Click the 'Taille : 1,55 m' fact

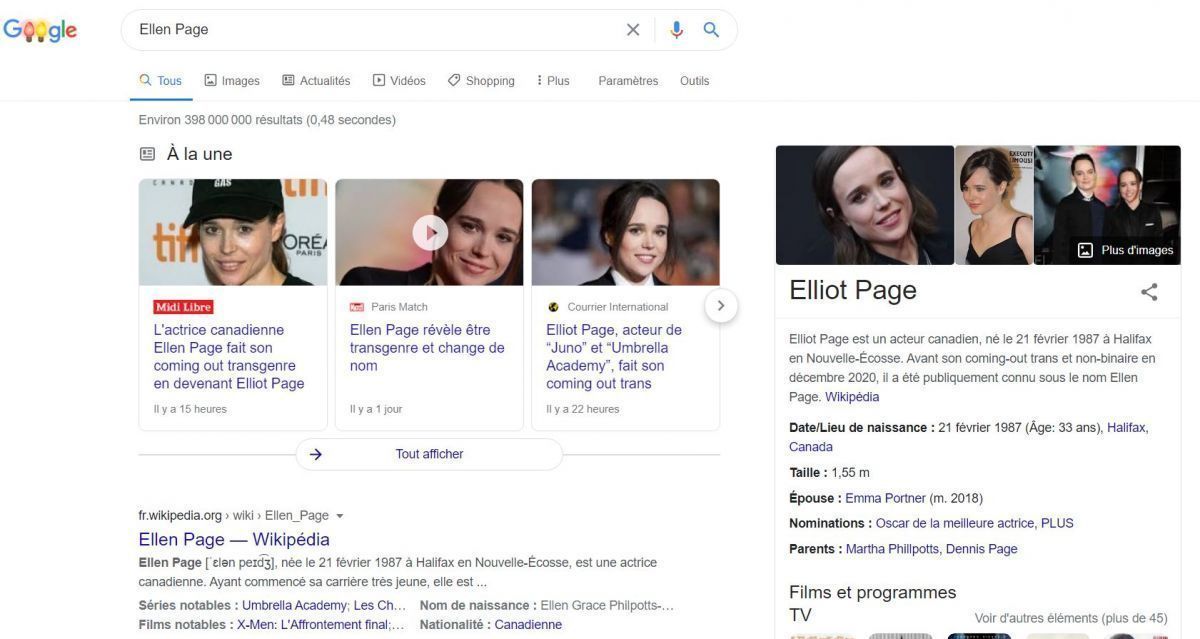829,473
